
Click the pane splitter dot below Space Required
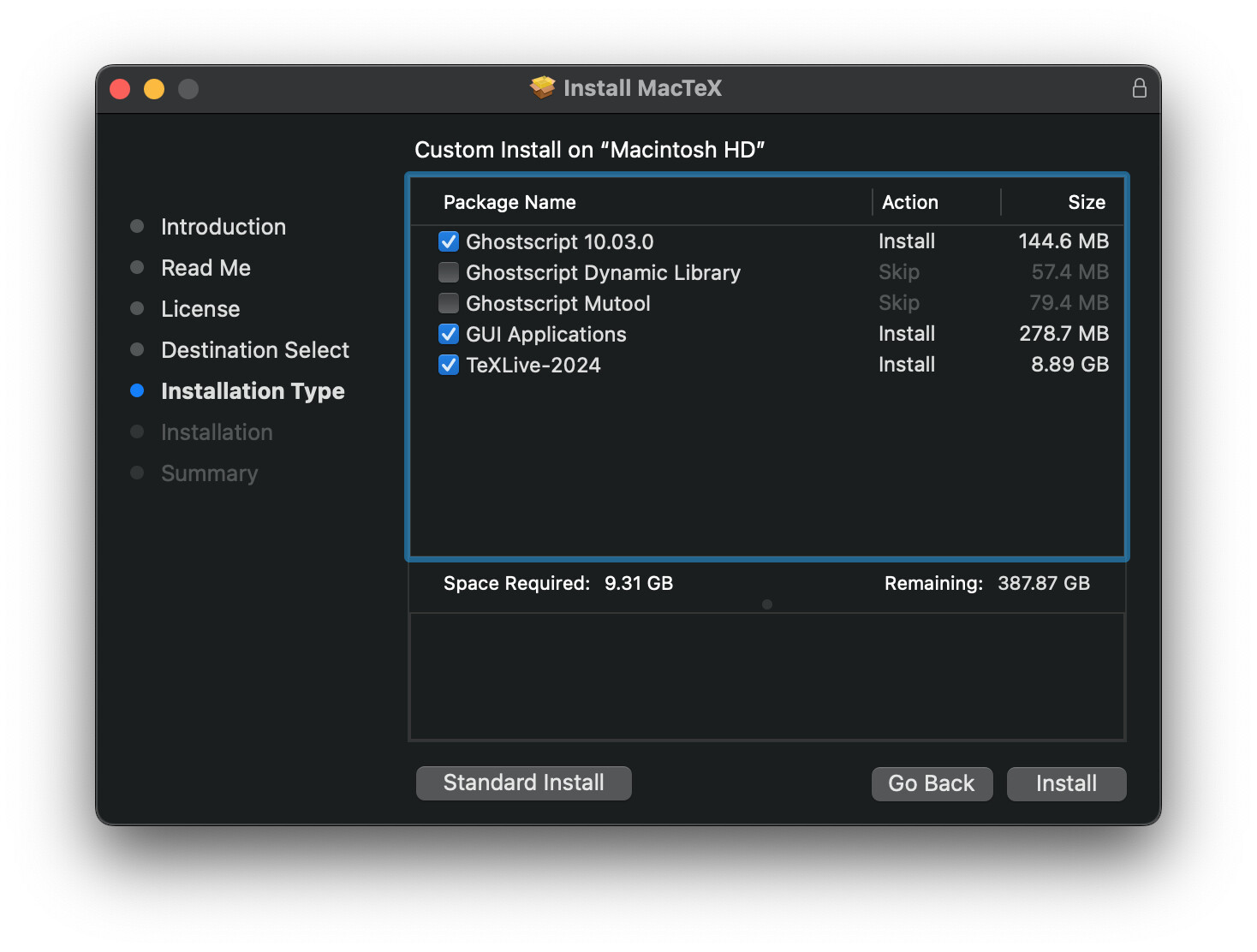(x=767, y=604)
